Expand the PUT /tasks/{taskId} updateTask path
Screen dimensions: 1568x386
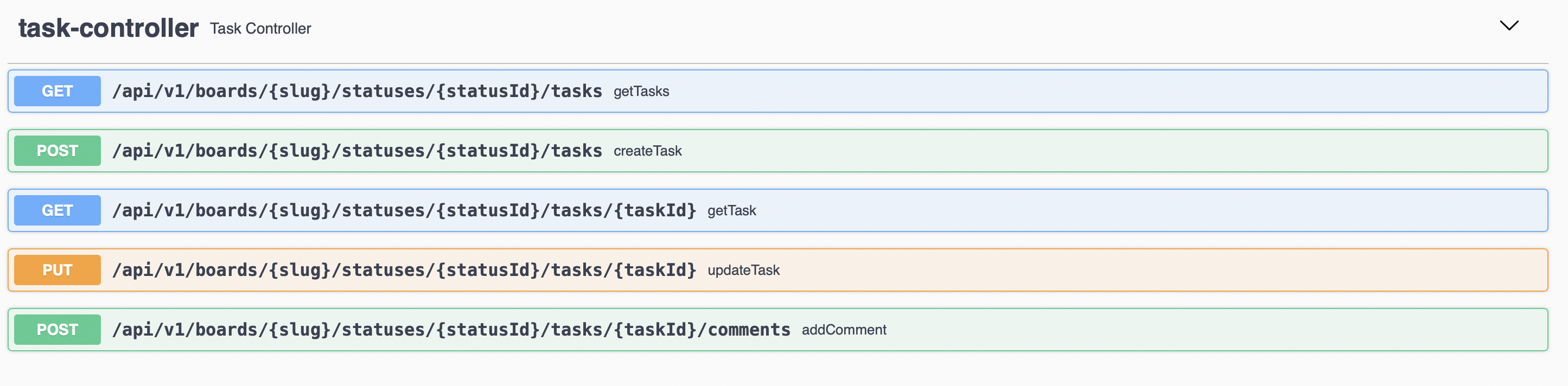(404, 270)
